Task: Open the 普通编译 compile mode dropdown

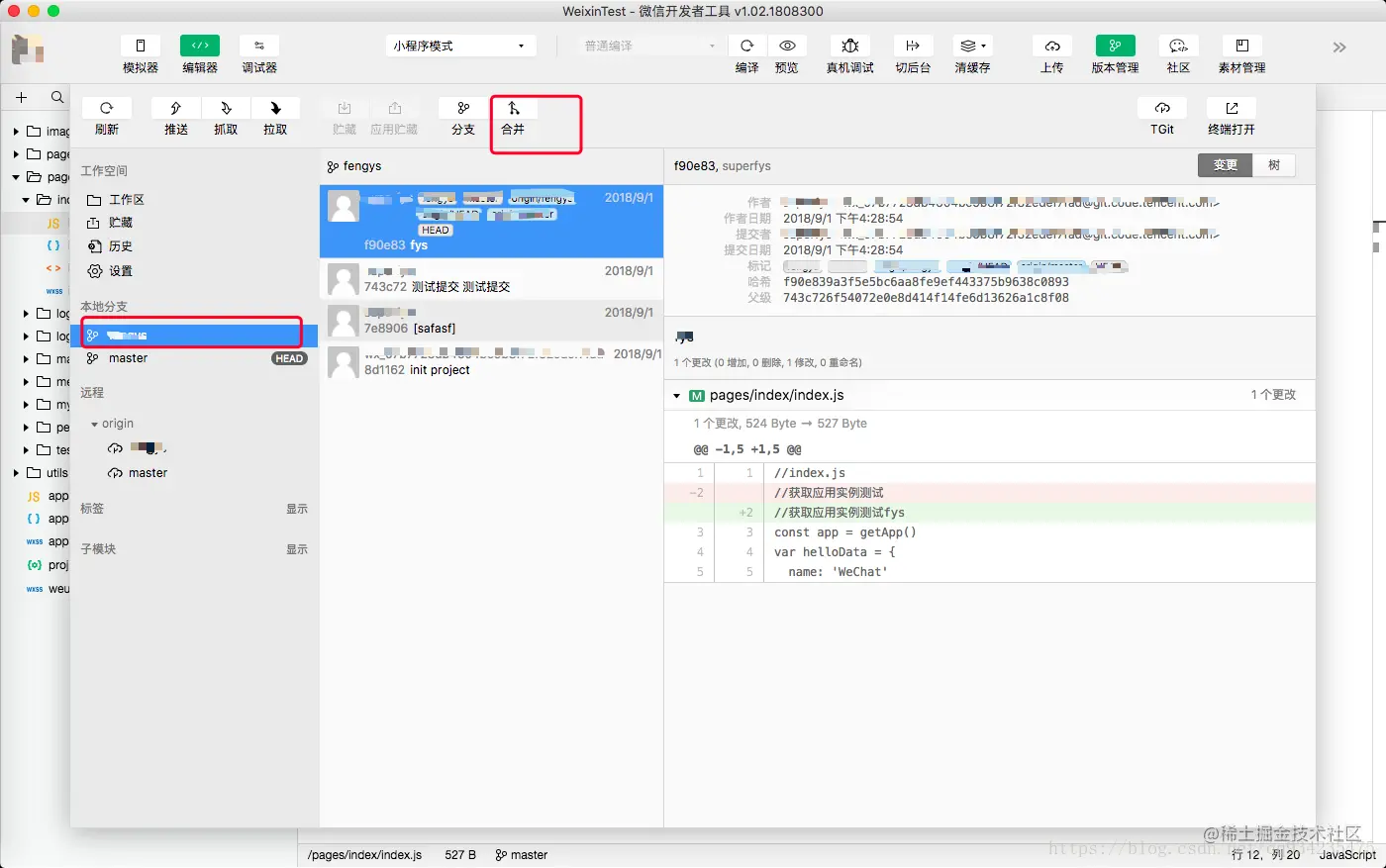Action: click(x=648, y=46)
